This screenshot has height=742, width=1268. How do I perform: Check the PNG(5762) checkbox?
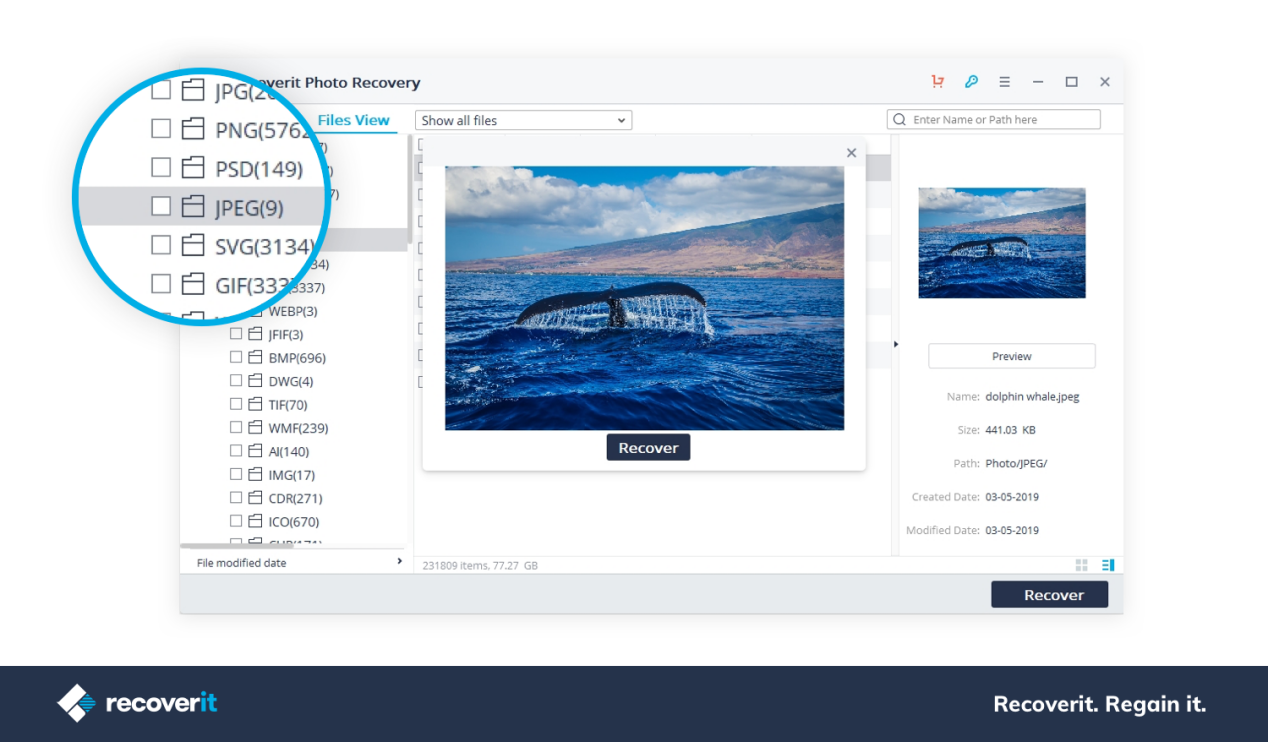(x=159, y=129)
